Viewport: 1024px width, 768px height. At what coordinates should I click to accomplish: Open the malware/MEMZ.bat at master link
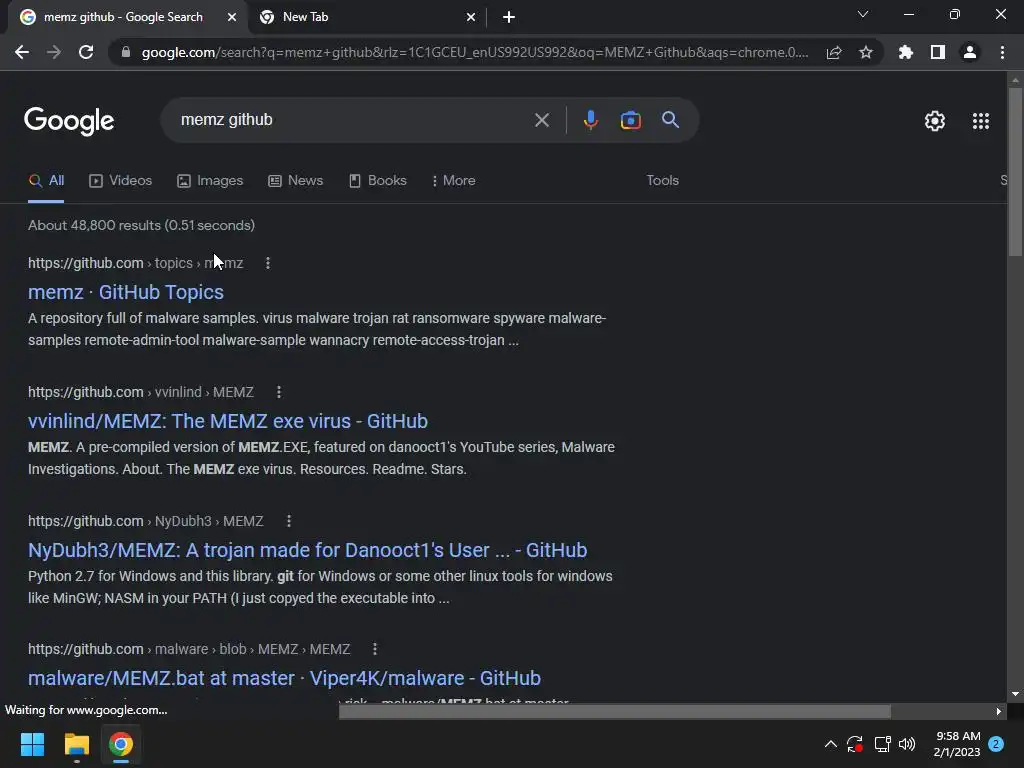(x=284, y=679)
